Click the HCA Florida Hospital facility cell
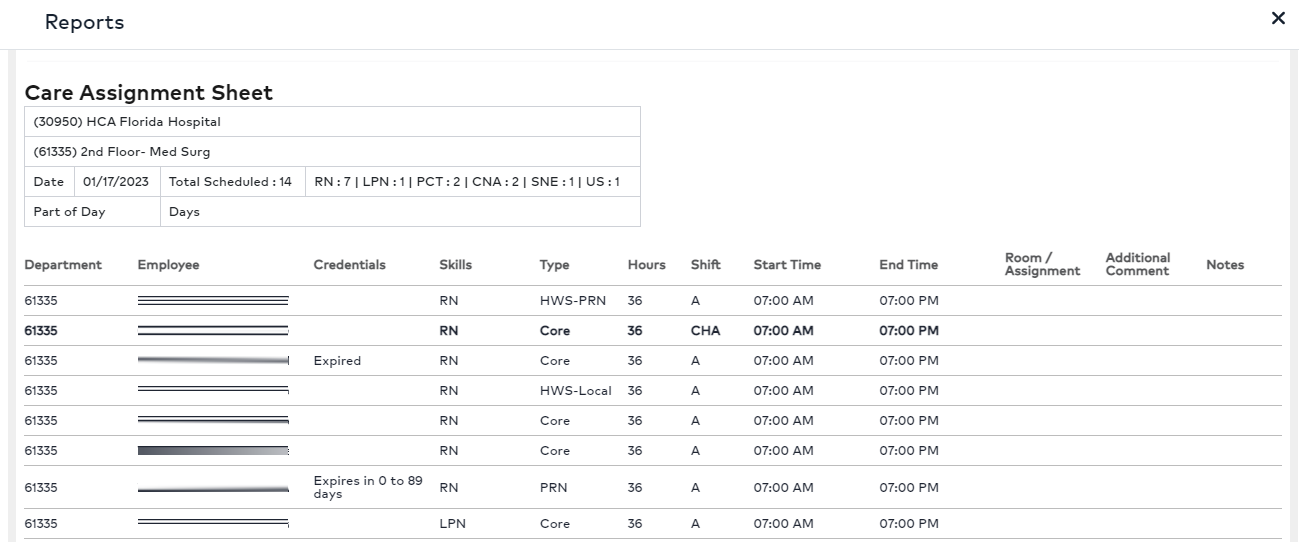 [127, 122]
